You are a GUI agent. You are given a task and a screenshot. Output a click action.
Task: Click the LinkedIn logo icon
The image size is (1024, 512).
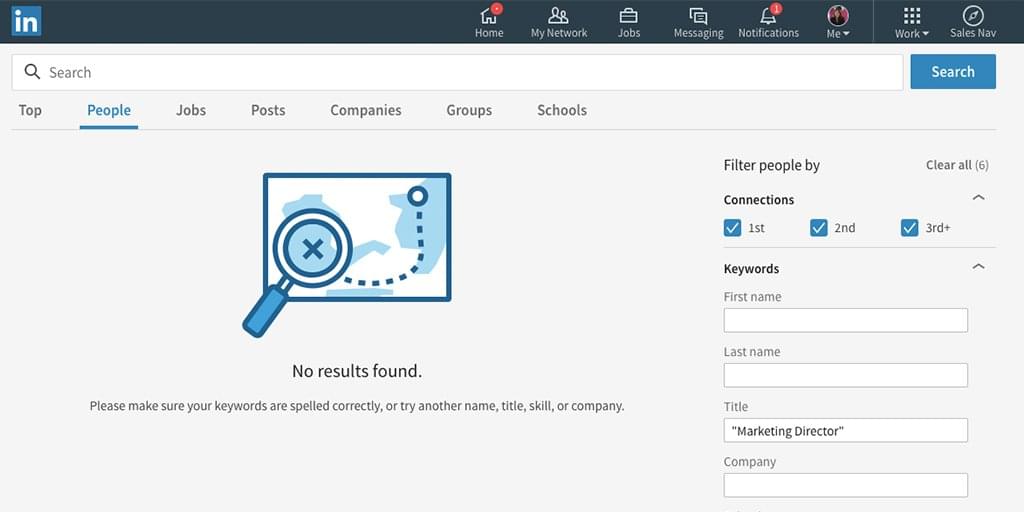click(26, 21)
